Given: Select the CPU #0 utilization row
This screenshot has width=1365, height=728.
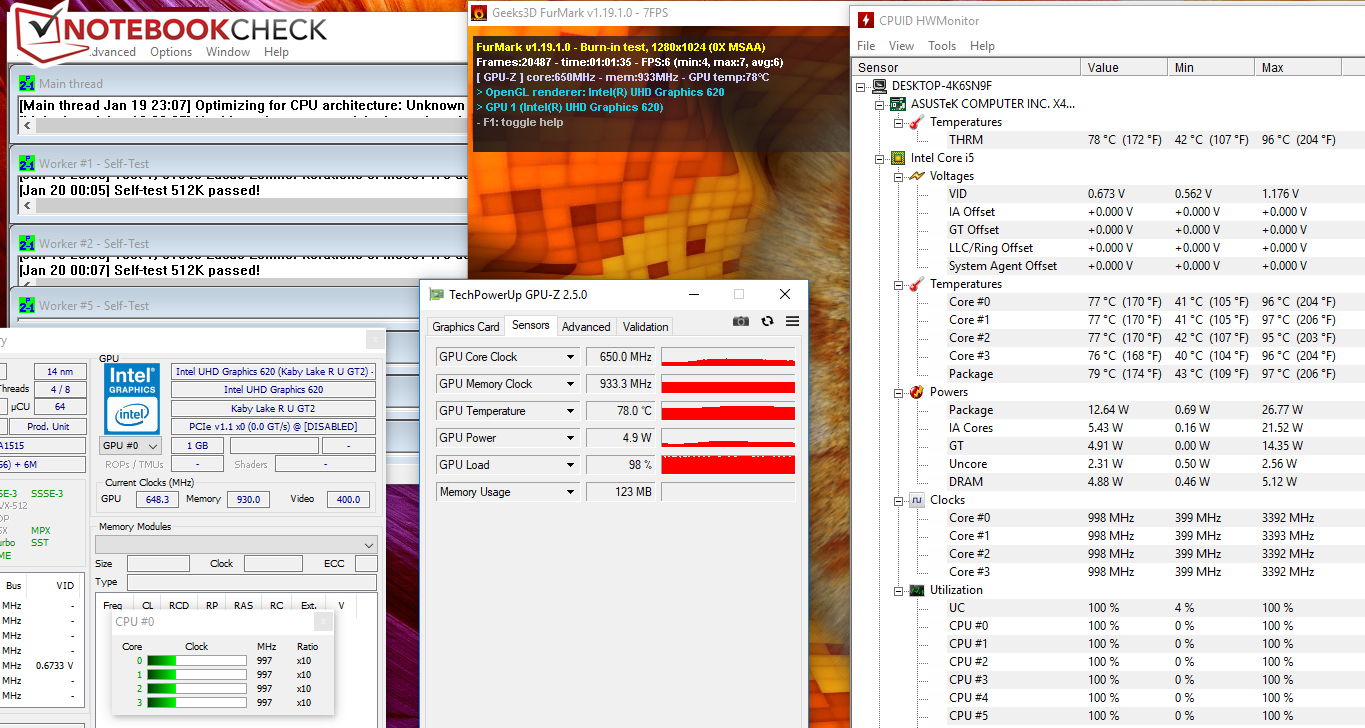Looking at the screenshot, I should (x=1108, y=626).
